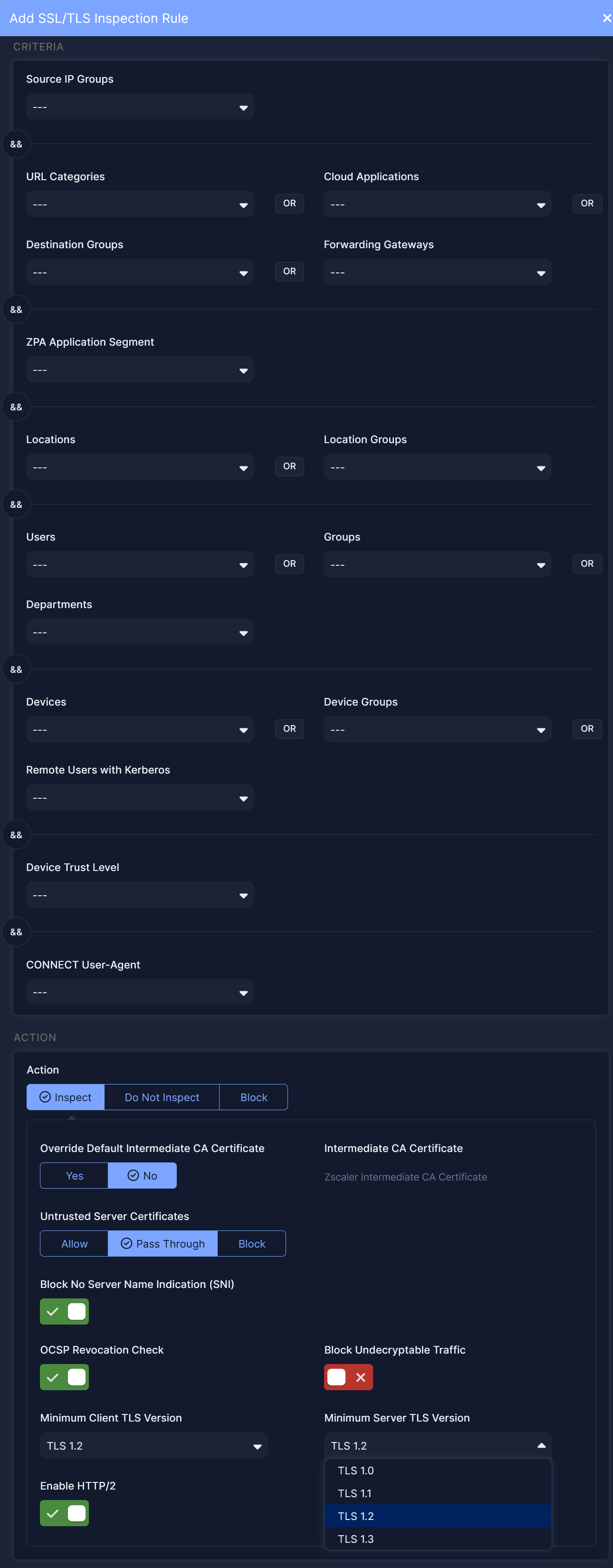Open the CONNECT User-Agent dropdown
The image size is (613, 1568).
pos(140,992)
